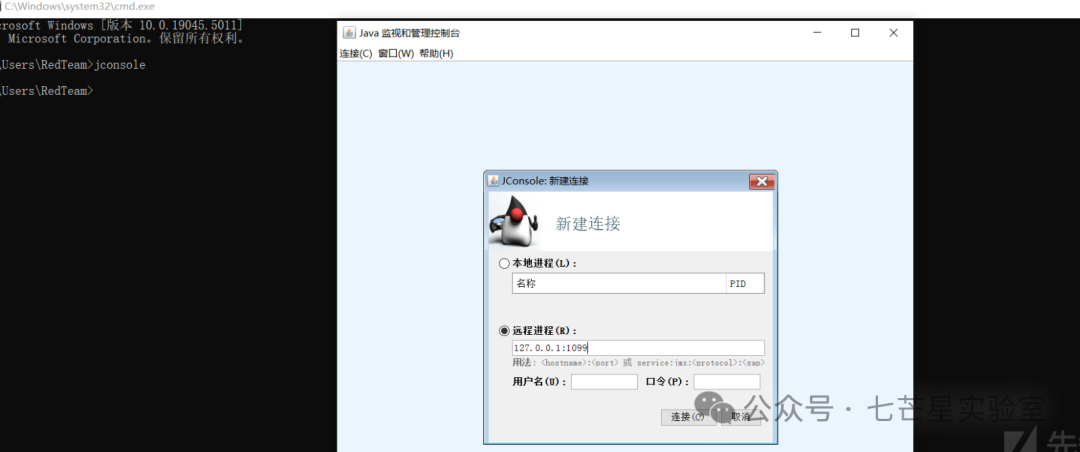Click the PID column header

point(745,283)
